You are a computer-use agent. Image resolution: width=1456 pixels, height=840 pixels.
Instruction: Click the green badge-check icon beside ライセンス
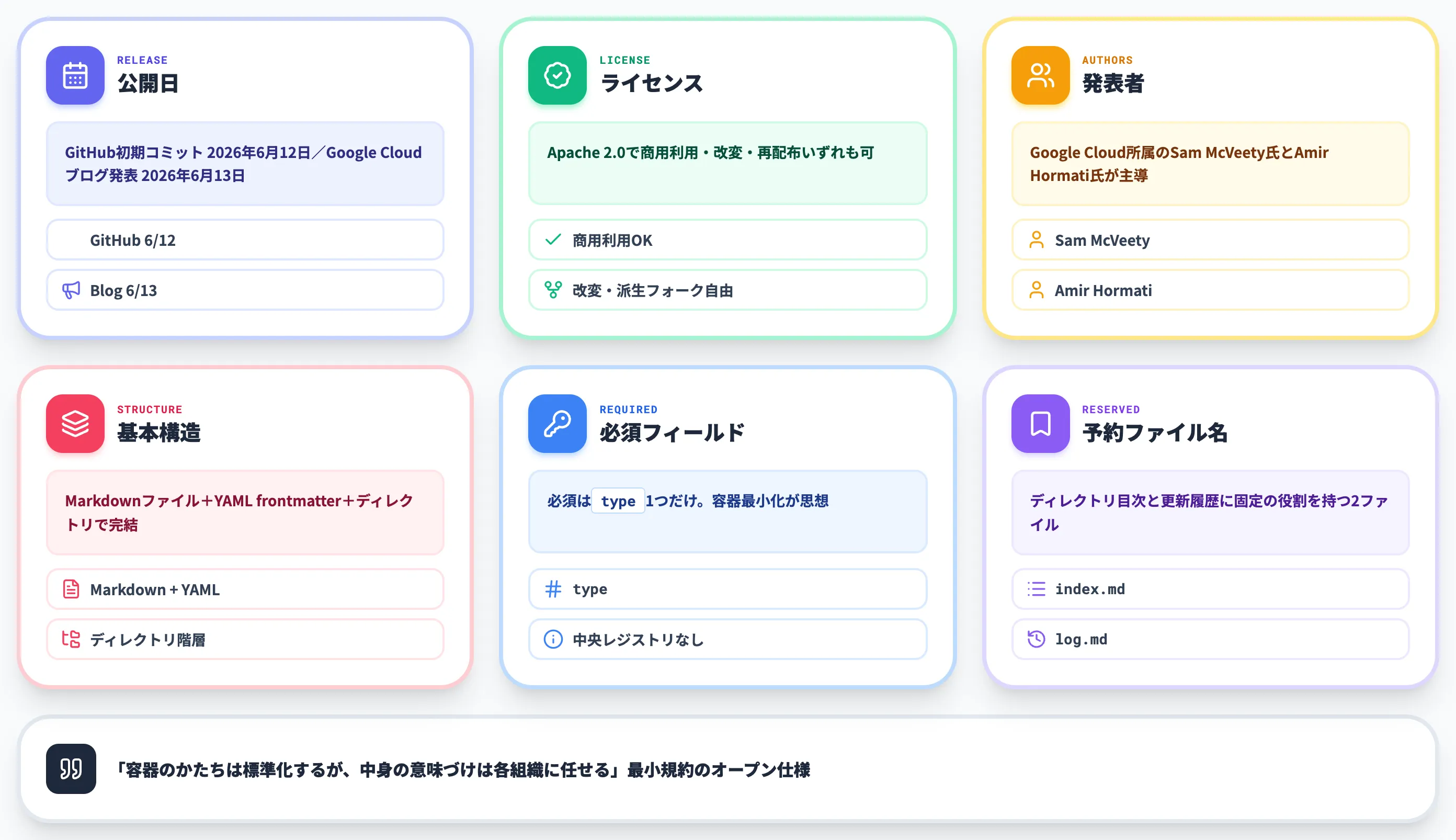point(558,75)
